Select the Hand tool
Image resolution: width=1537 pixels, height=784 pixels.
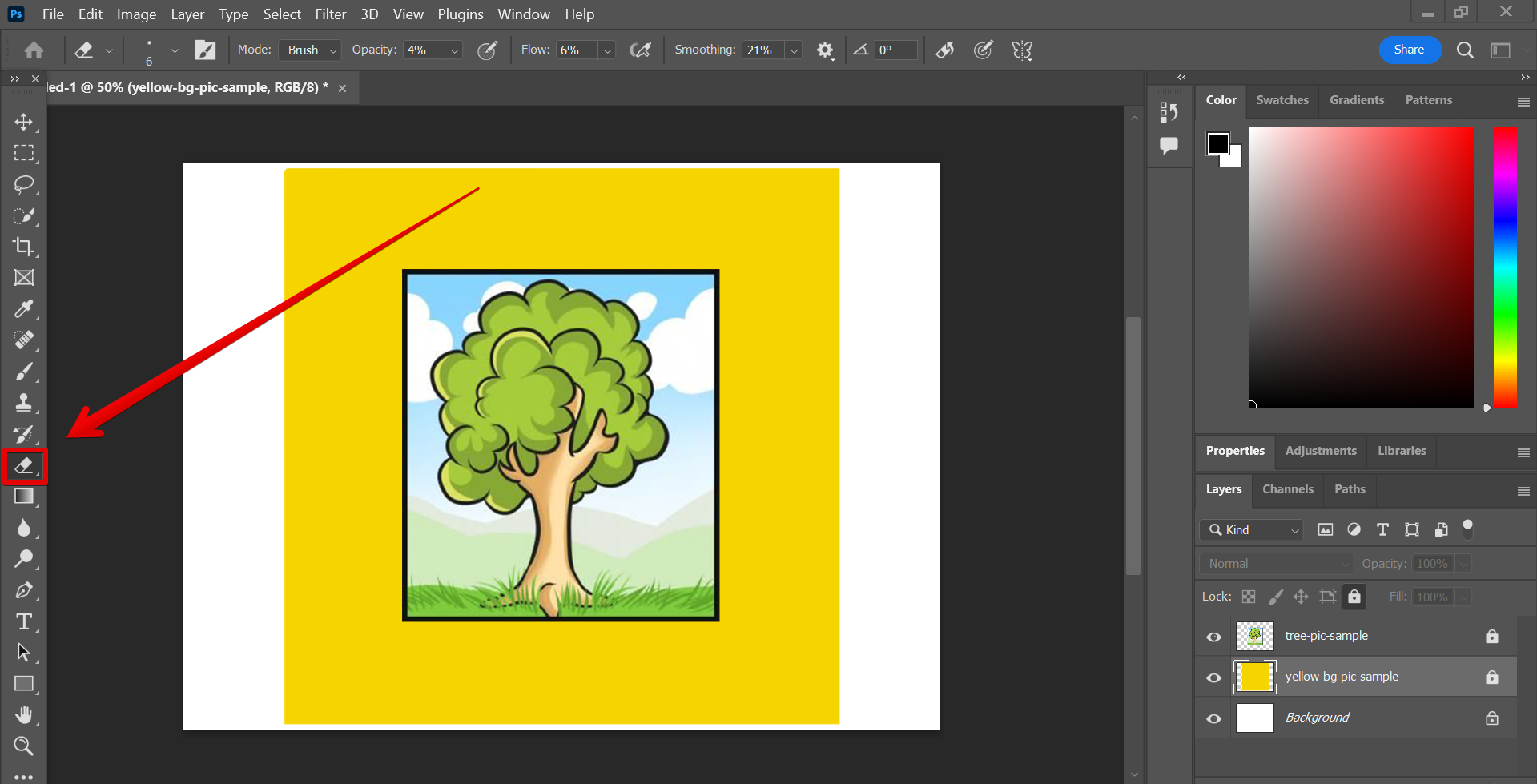pyautogui.click(x=24, y=714)
